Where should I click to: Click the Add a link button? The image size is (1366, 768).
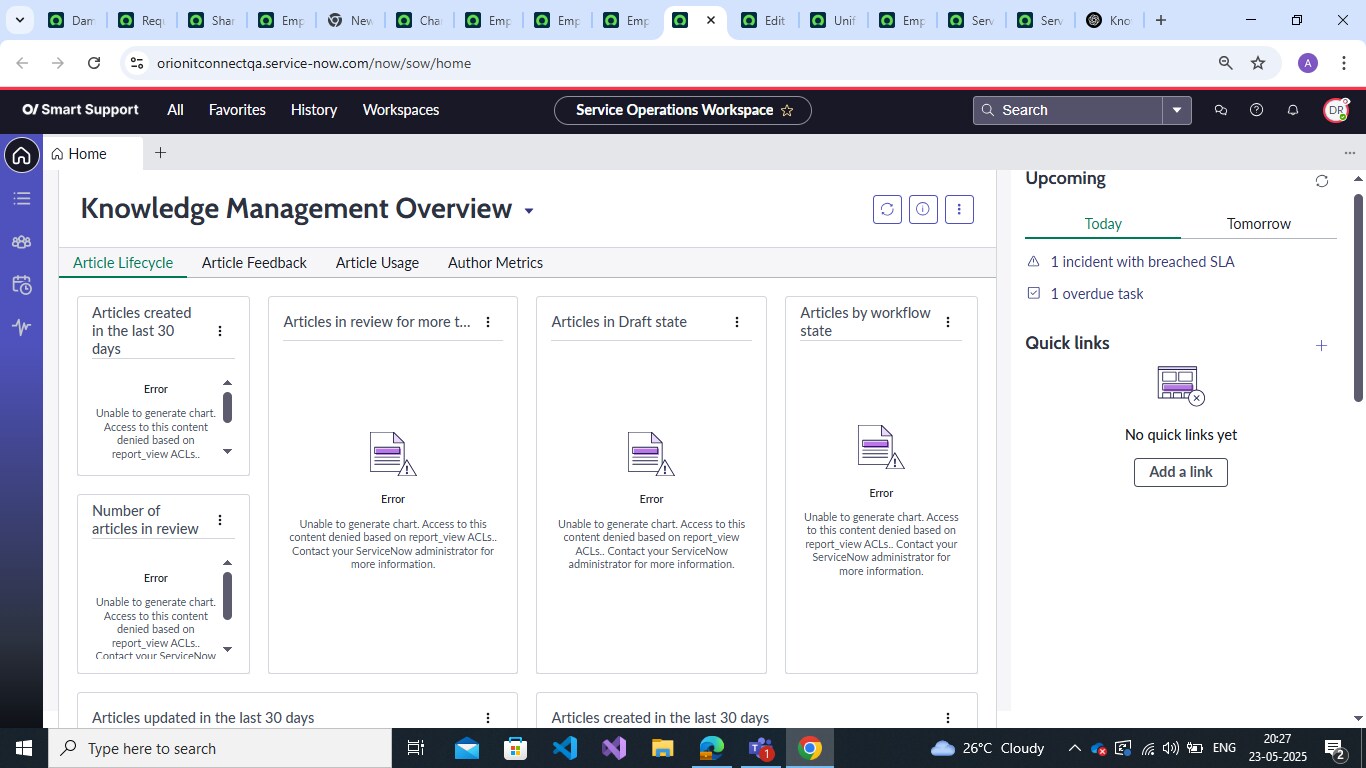coord(1179,471)
